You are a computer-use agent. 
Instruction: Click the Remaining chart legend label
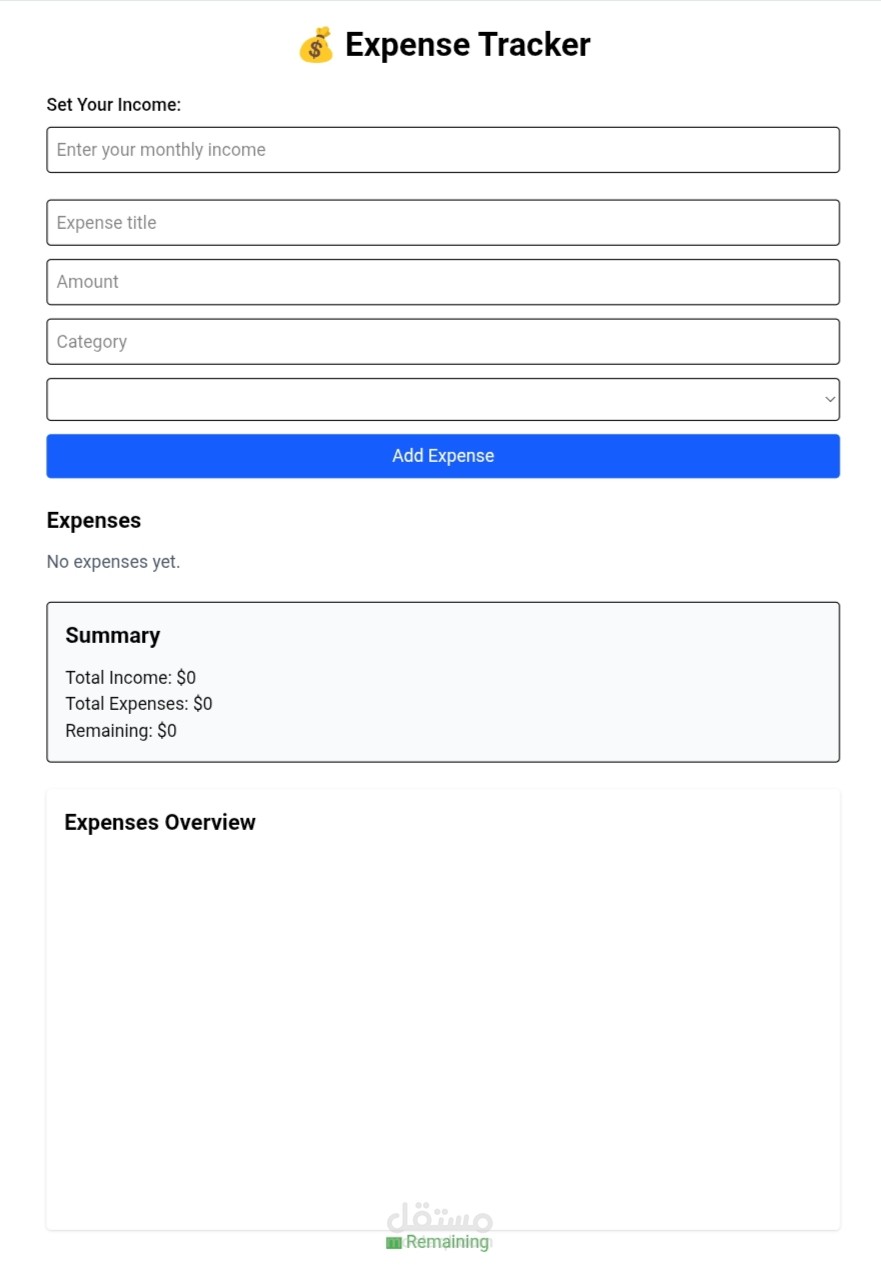click(x=447, y=1242)
